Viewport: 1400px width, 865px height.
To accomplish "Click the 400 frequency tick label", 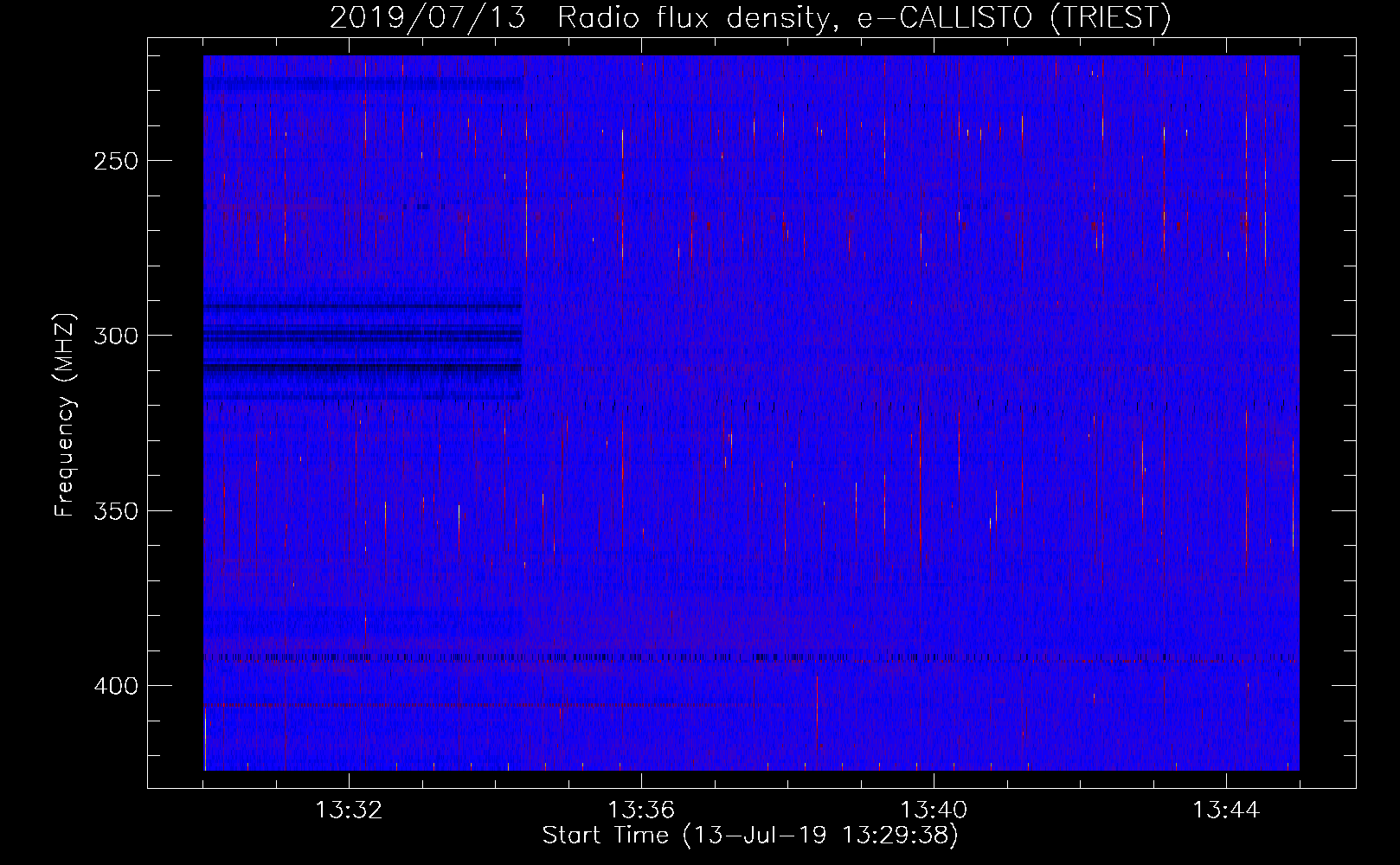I will coord(116,686).
